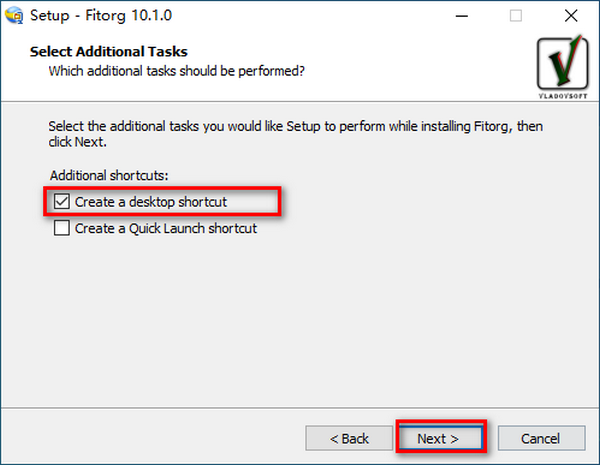This screenshot has width=600, height=465.
Task: Uncheck the desktop shortcut checkbox
Action: (x=62, y=202)
